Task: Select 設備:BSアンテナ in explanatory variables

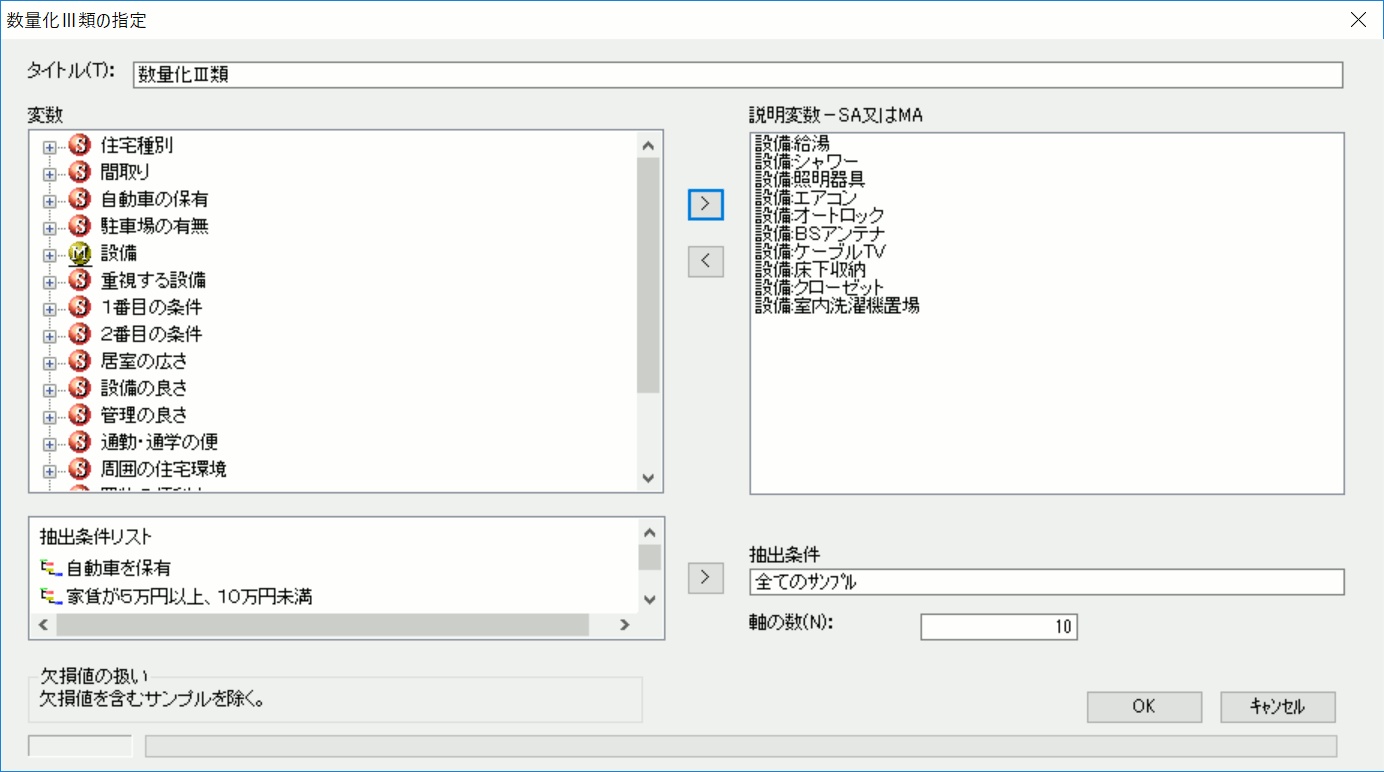Action: point(821,233)
